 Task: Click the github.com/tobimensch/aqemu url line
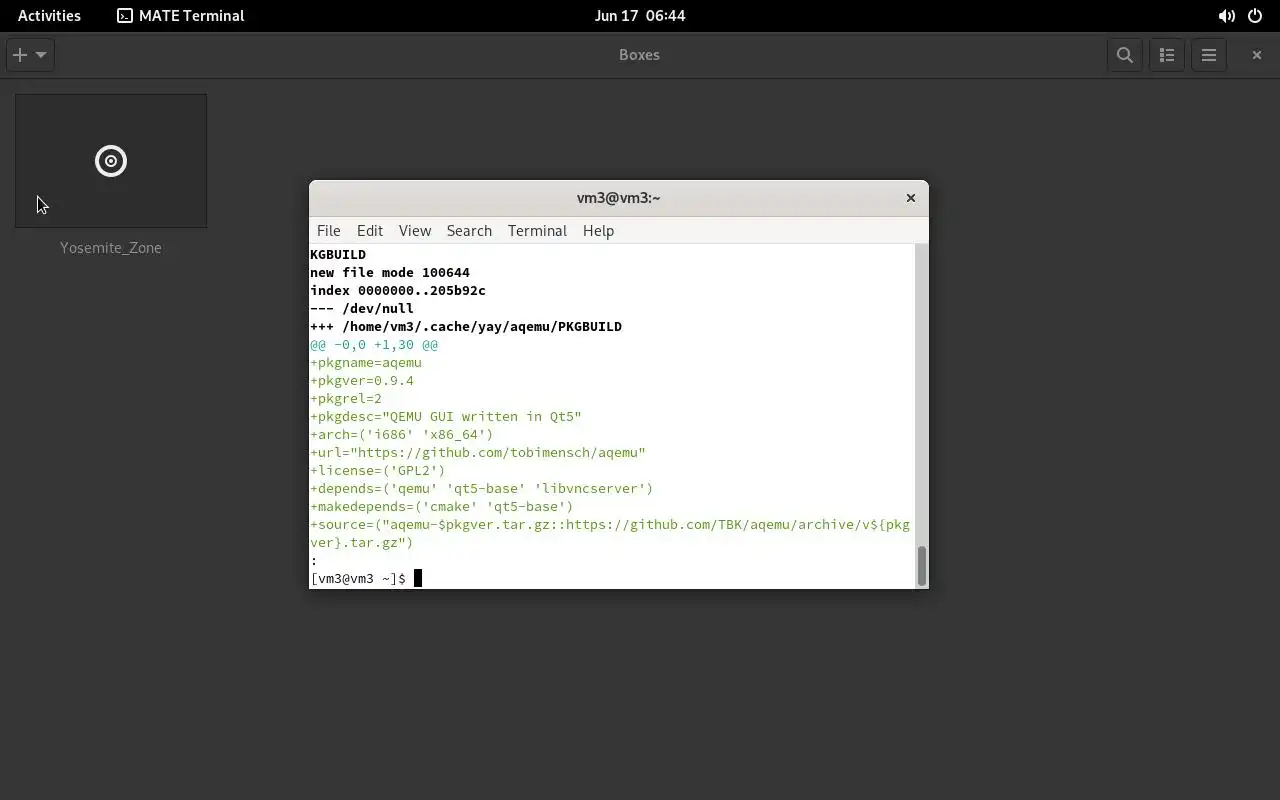point(478,452)
